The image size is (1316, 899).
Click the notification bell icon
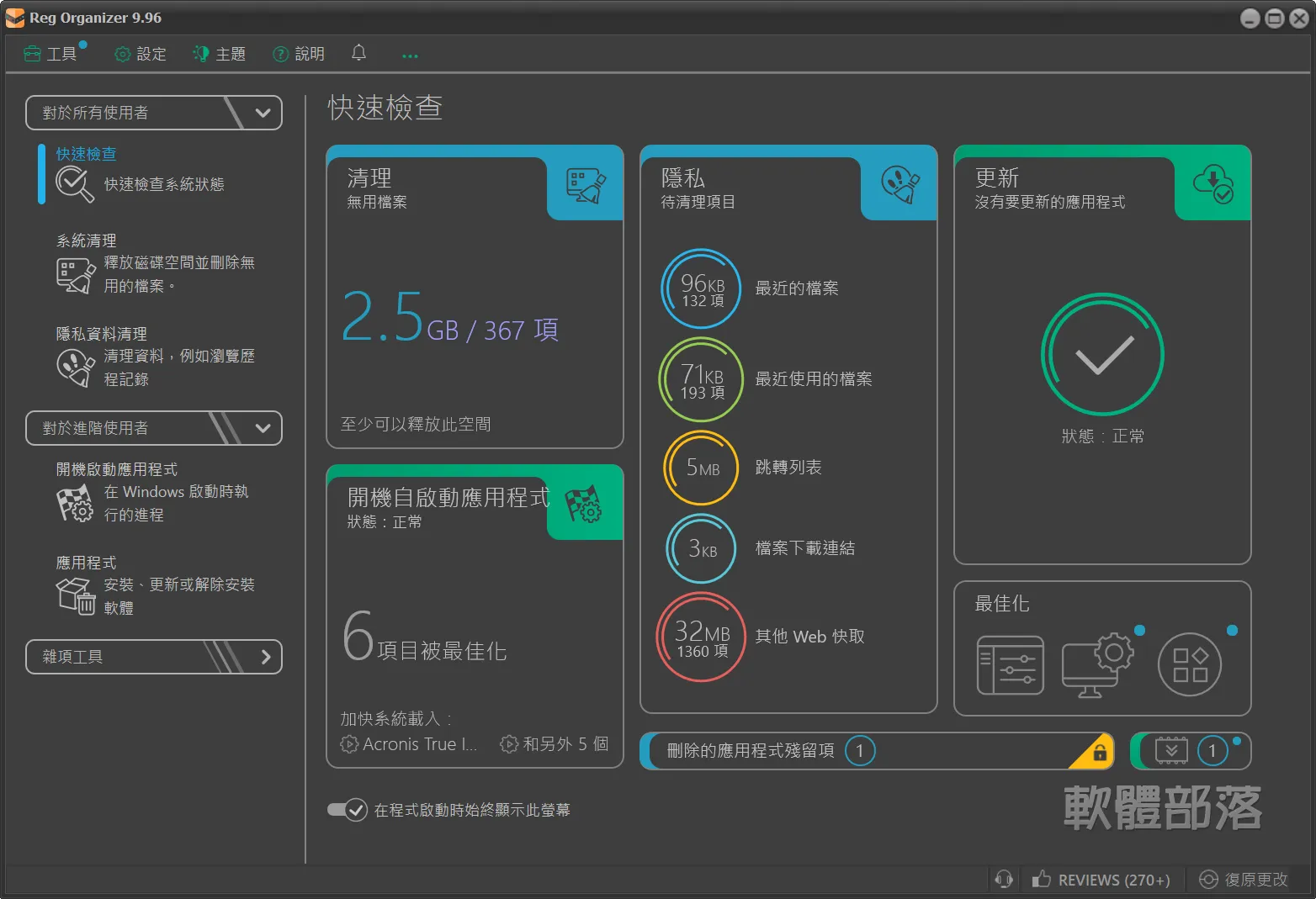point(358,53)
